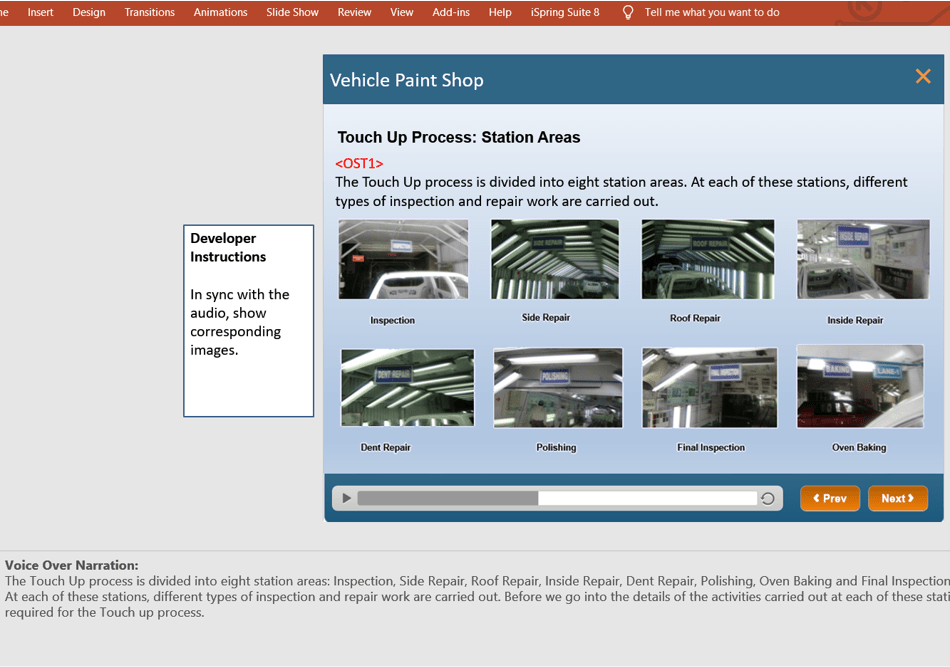Select the Dent Repair station image
The height and width of the screenshot is (667, 950).
coord(407,388)
